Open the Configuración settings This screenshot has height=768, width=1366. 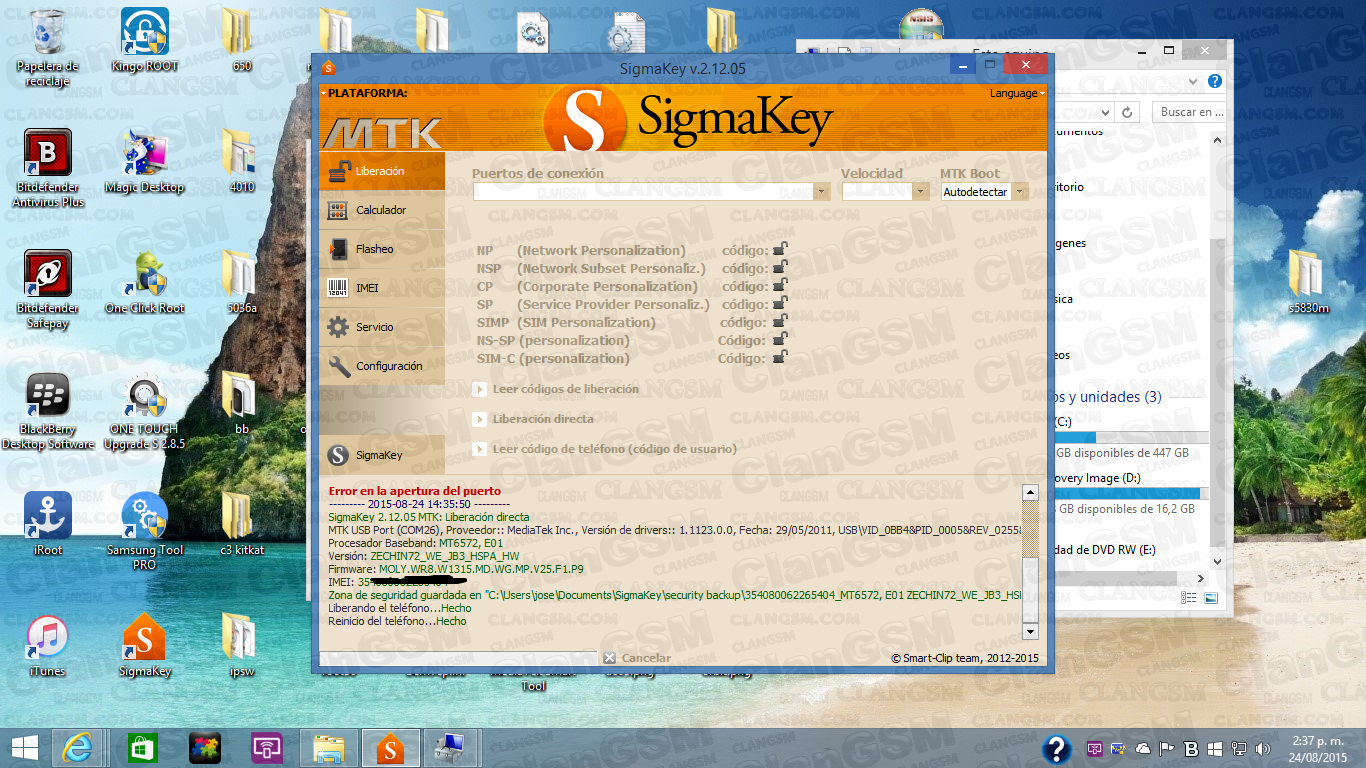(x=390, y=365)
